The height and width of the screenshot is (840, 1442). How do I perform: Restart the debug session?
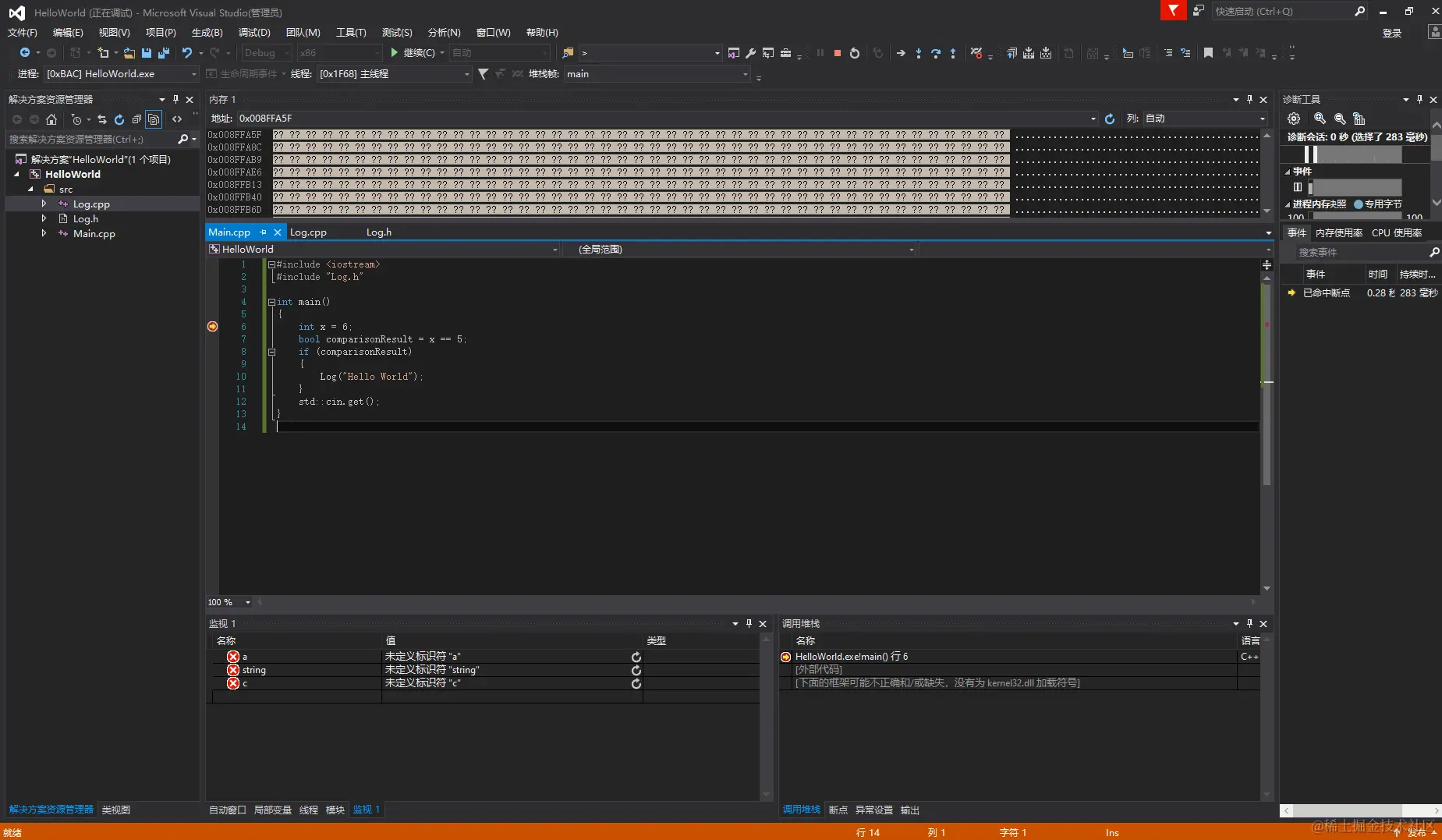[x=855, y=53]
